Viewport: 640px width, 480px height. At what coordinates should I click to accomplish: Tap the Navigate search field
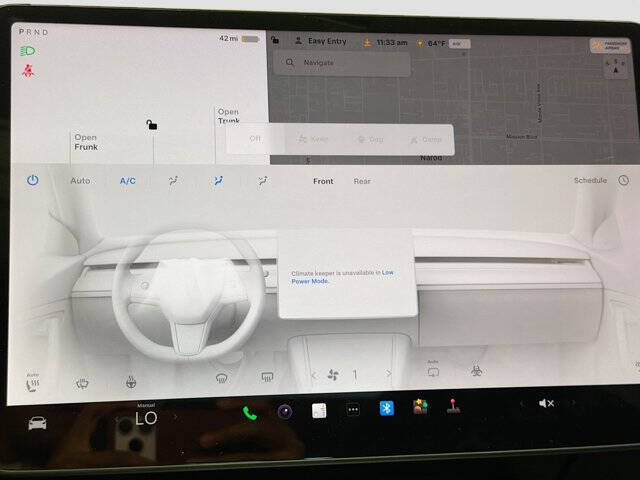pyautogui.click(x=342, y=62)
